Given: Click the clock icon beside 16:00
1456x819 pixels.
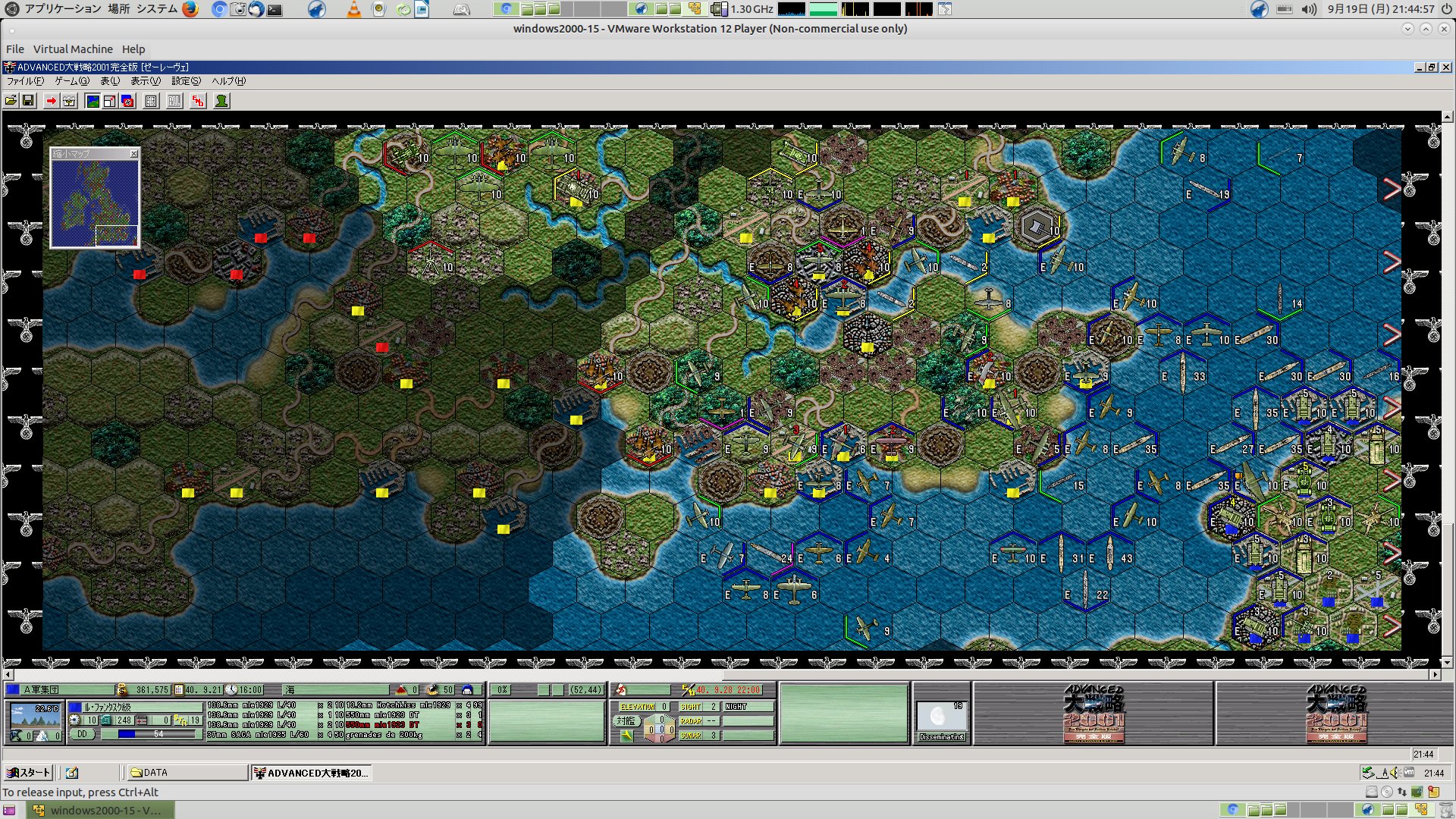Looking at the screenshot, I should pos(233,690).
